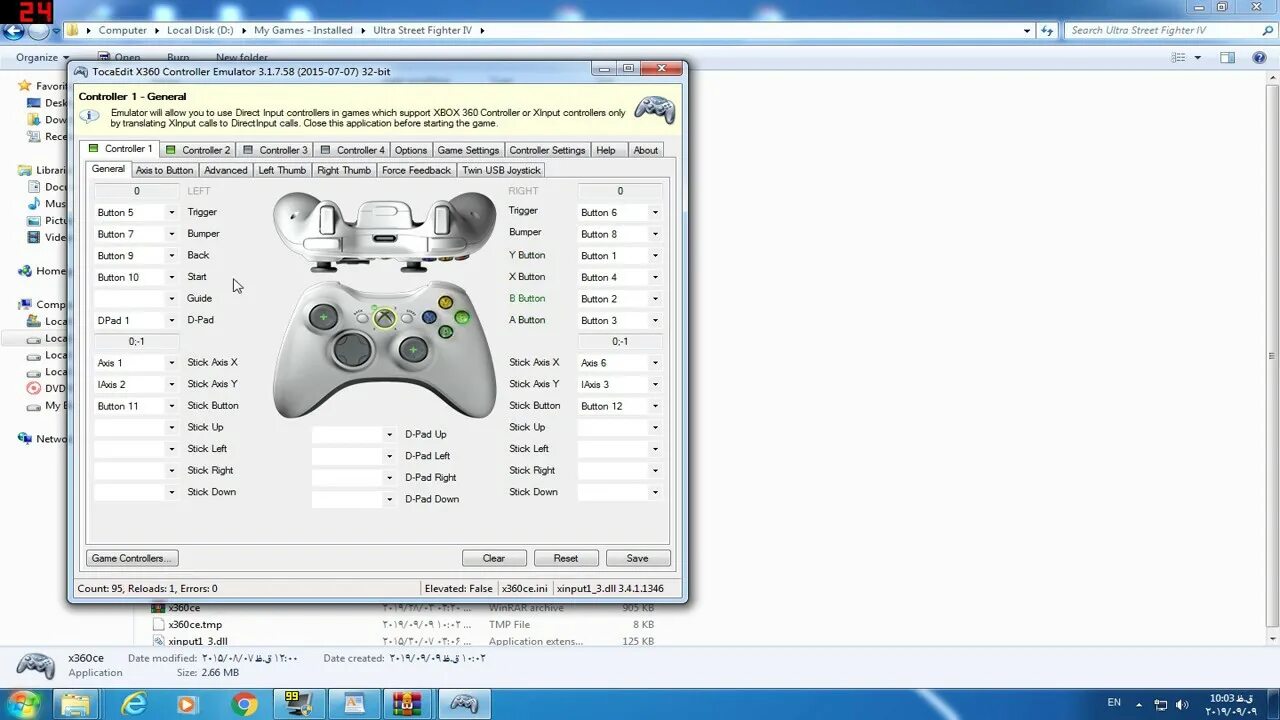Open the Controller Settings tab
Screen dimensions: 1280x720
point(547,150)
